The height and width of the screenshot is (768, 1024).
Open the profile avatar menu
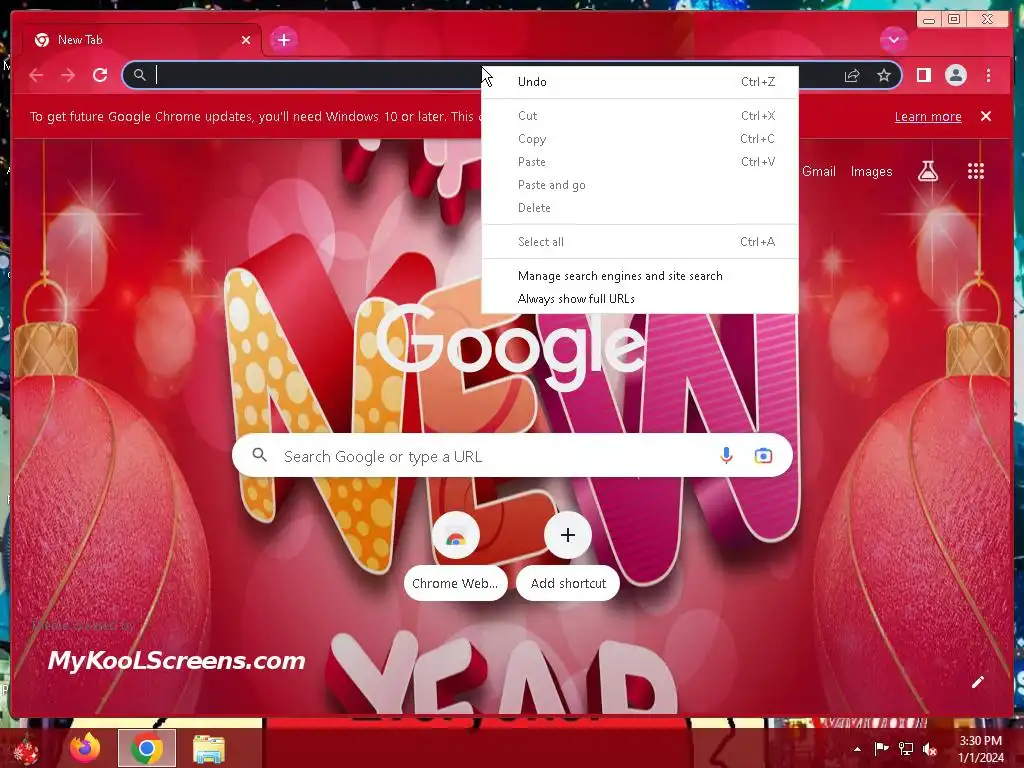pos(955,76)
